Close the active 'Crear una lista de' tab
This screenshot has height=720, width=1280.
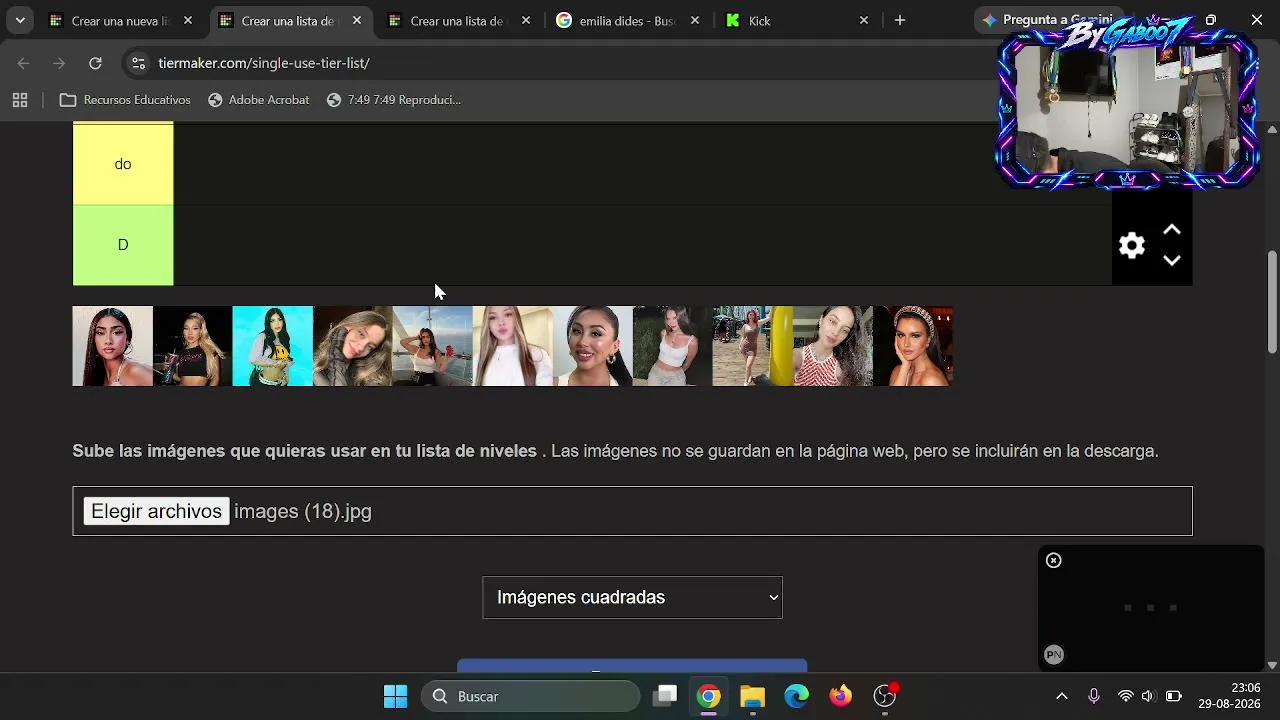tap(357, 20)
